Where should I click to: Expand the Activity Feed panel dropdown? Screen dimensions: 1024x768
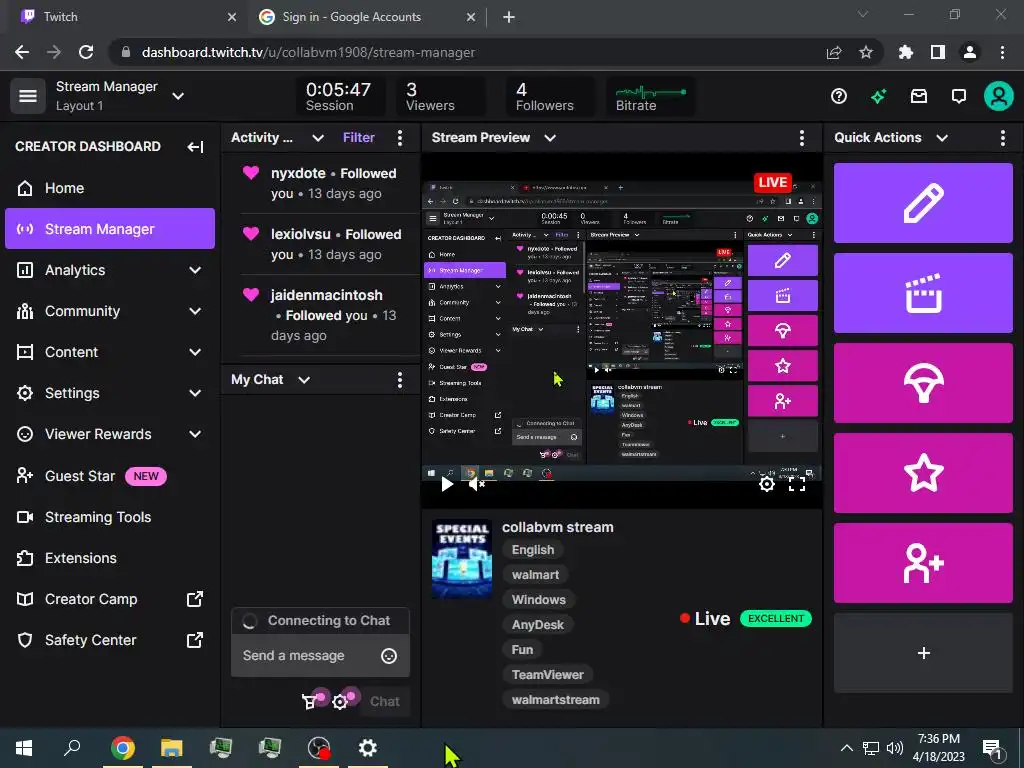click(318, 138)
